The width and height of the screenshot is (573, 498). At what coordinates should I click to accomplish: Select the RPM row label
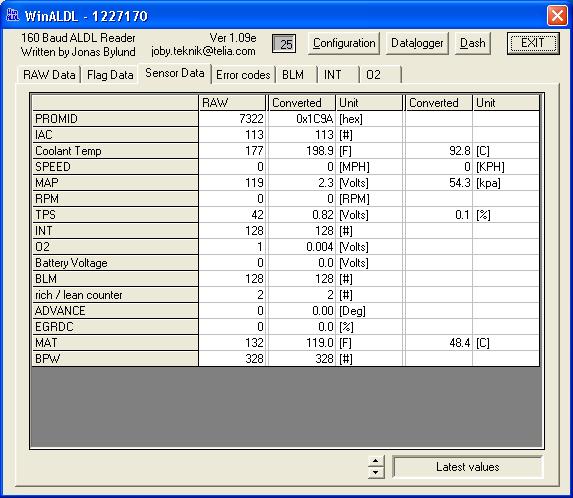tap(115, 199)
